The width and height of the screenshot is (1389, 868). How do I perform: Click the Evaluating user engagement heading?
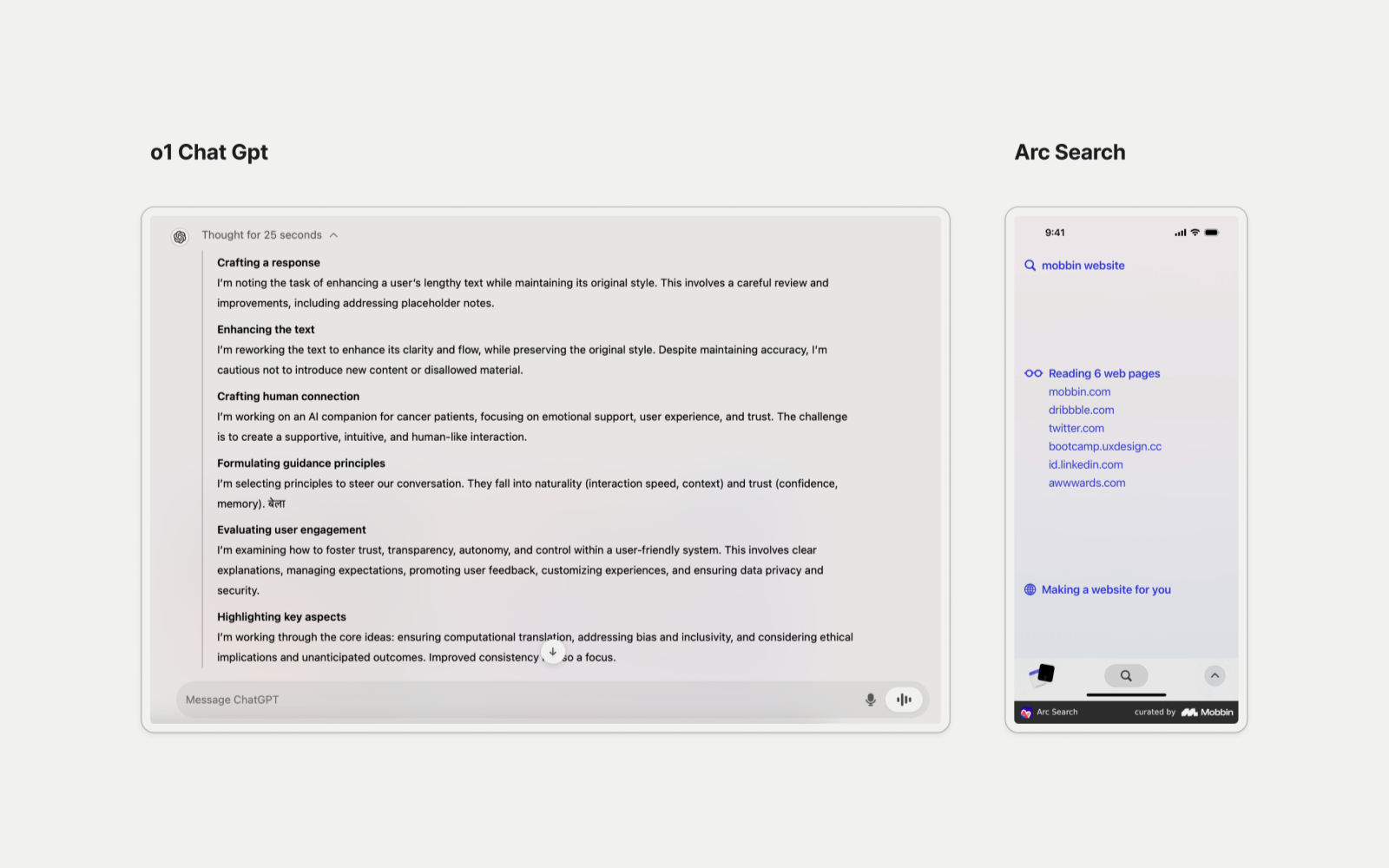click(292, 529)
